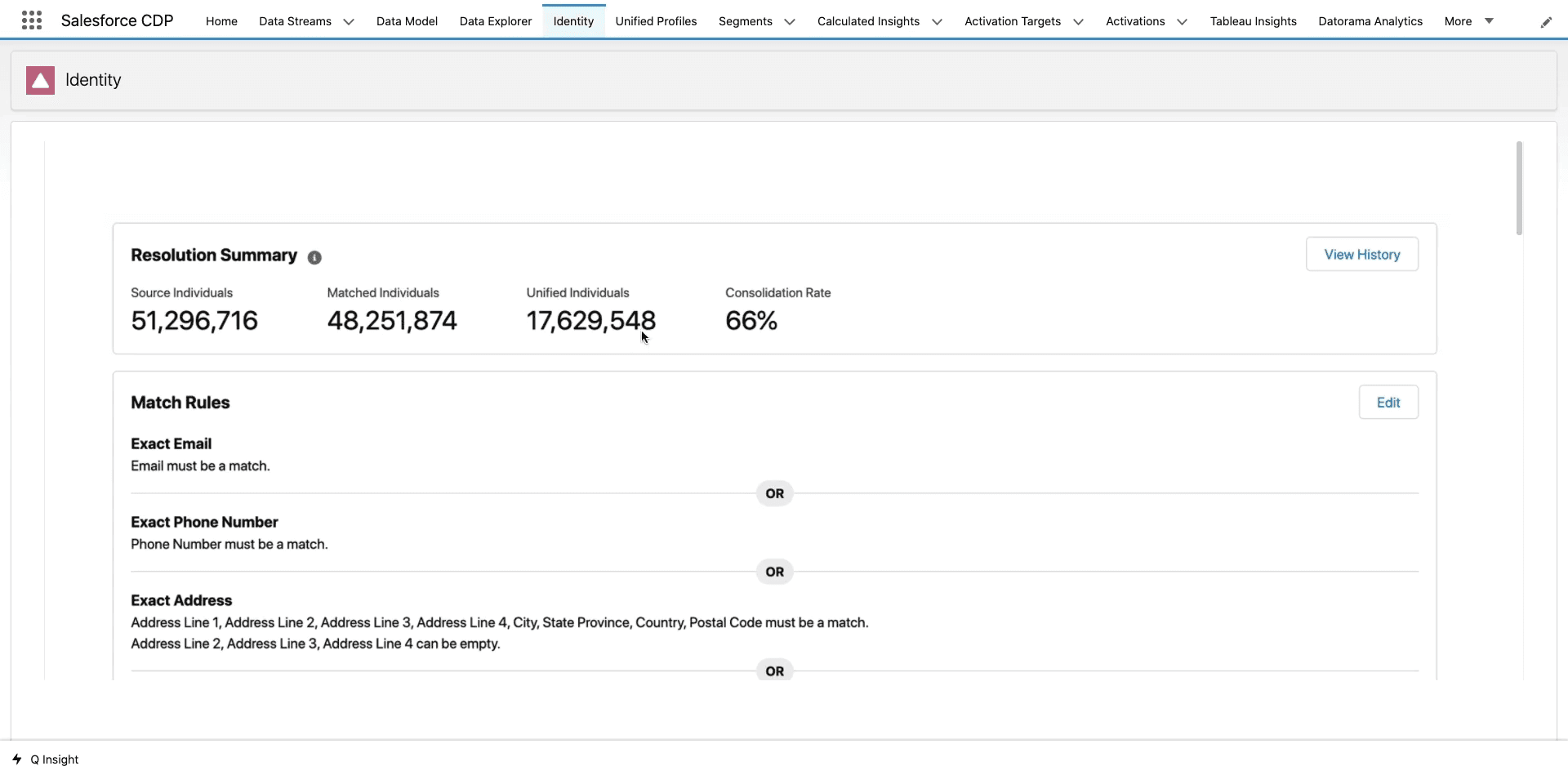The image size is (1568, 775).
Task: Open the Calculated Insights dropdown chevron
Action: tap(937, 22)
